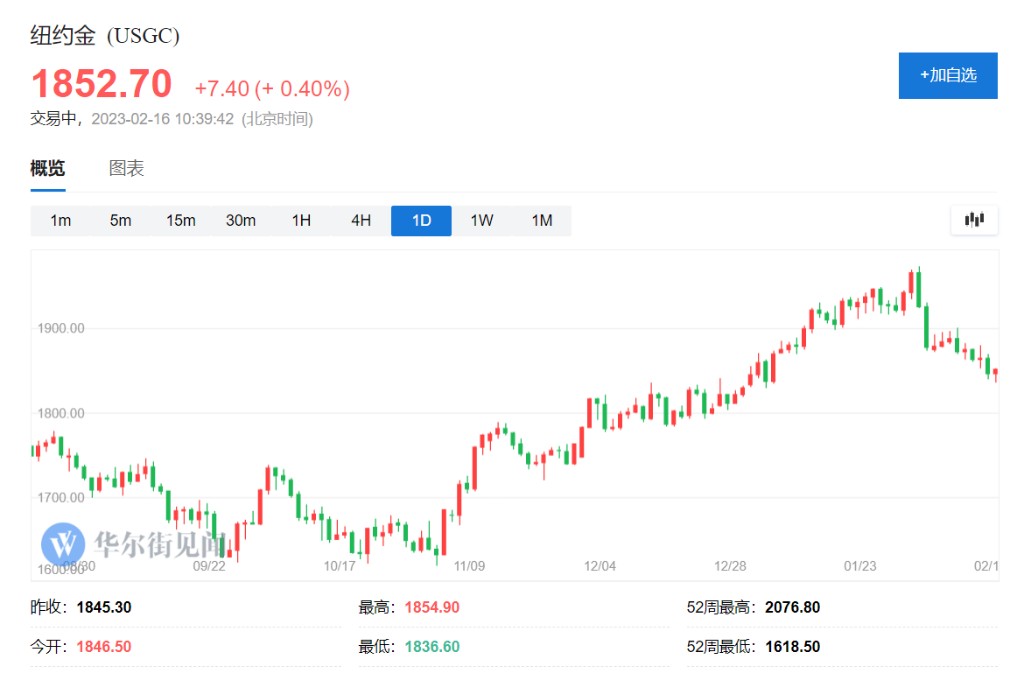Switch to 4H timeframe
1024x684 pixels.
click(x=361, y=220)
